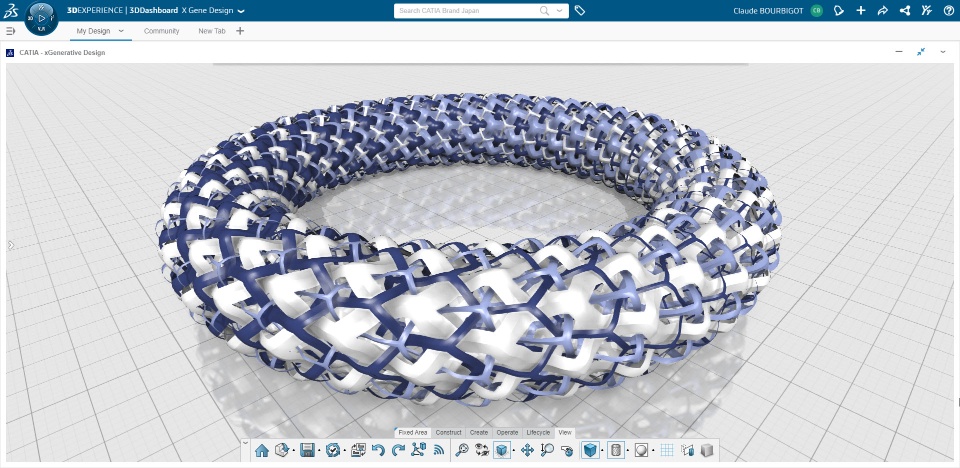Click the Dassault Systèmes 3DS logo
This screenshot has height=468, width=960.
[10, 11]
